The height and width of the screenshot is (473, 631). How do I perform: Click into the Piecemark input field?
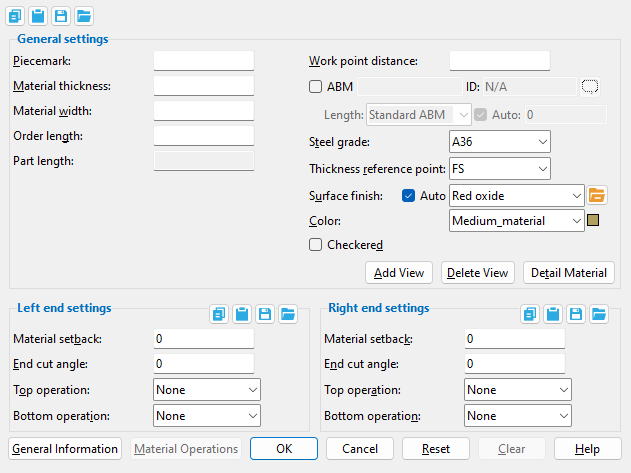click(x=204, y=62)
